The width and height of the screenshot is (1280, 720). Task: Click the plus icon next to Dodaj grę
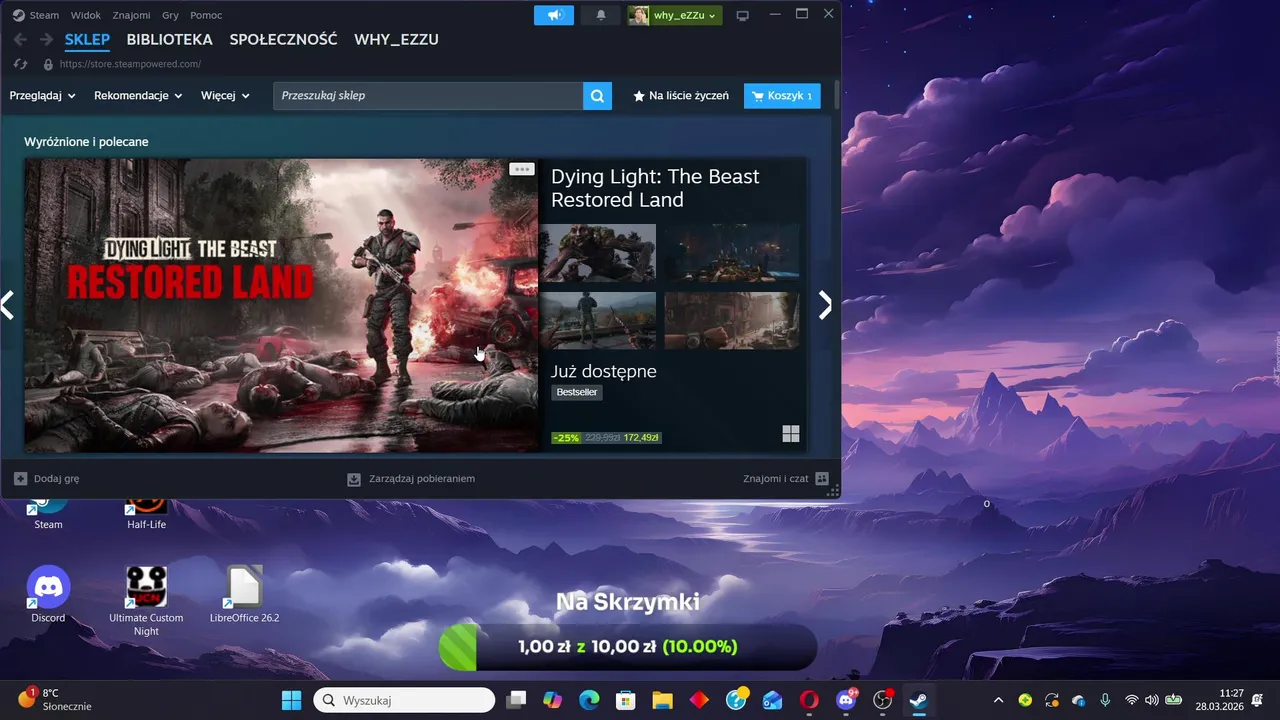(20, 479)
